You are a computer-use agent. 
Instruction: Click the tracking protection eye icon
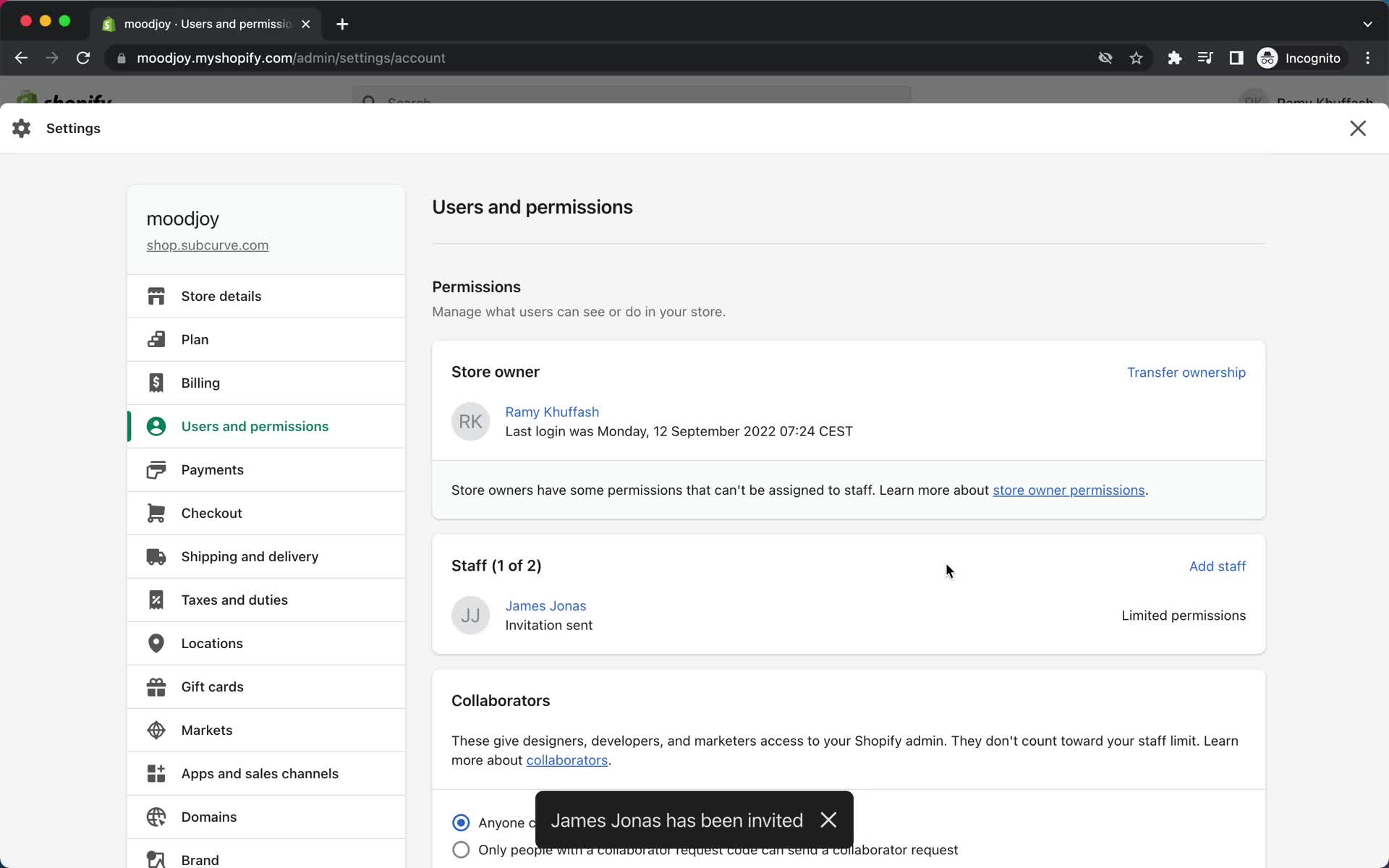1105,58
